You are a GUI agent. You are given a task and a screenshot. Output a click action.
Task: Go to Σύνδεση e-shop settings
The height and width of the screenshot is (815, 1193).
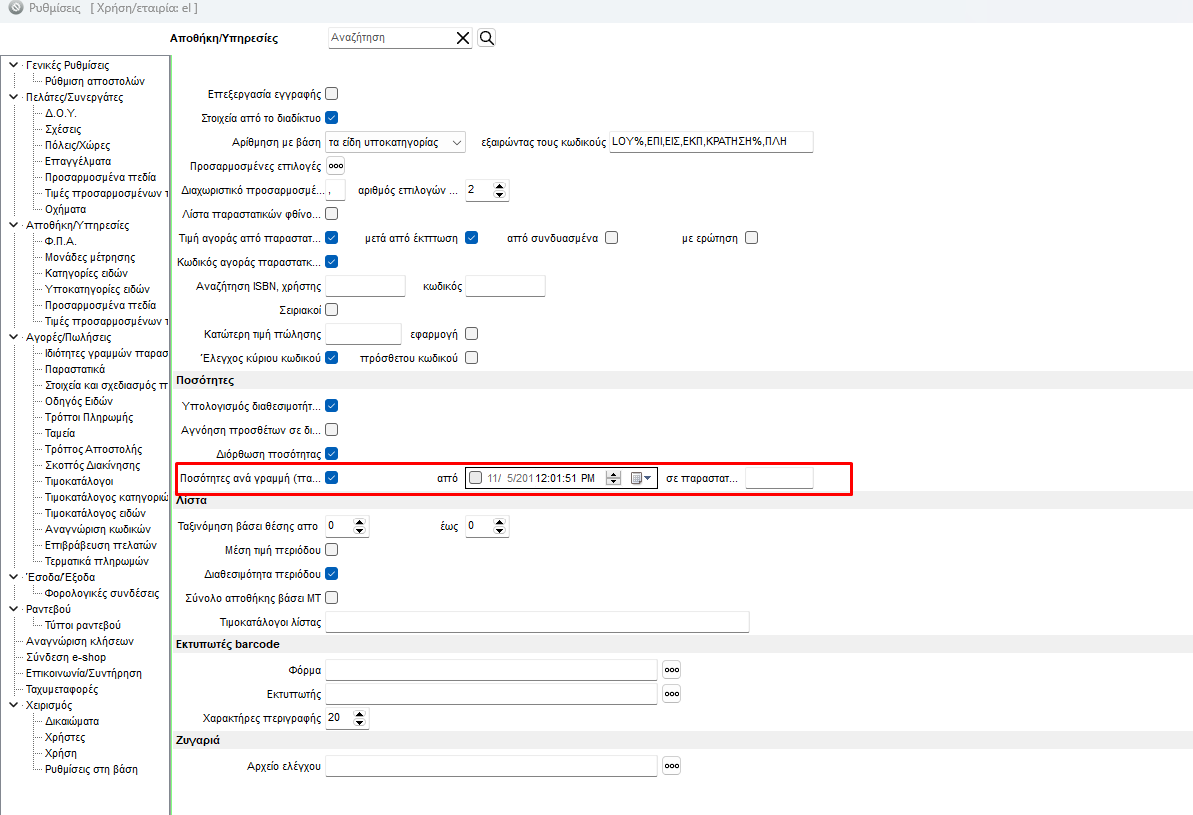click(x=65, y=657)
